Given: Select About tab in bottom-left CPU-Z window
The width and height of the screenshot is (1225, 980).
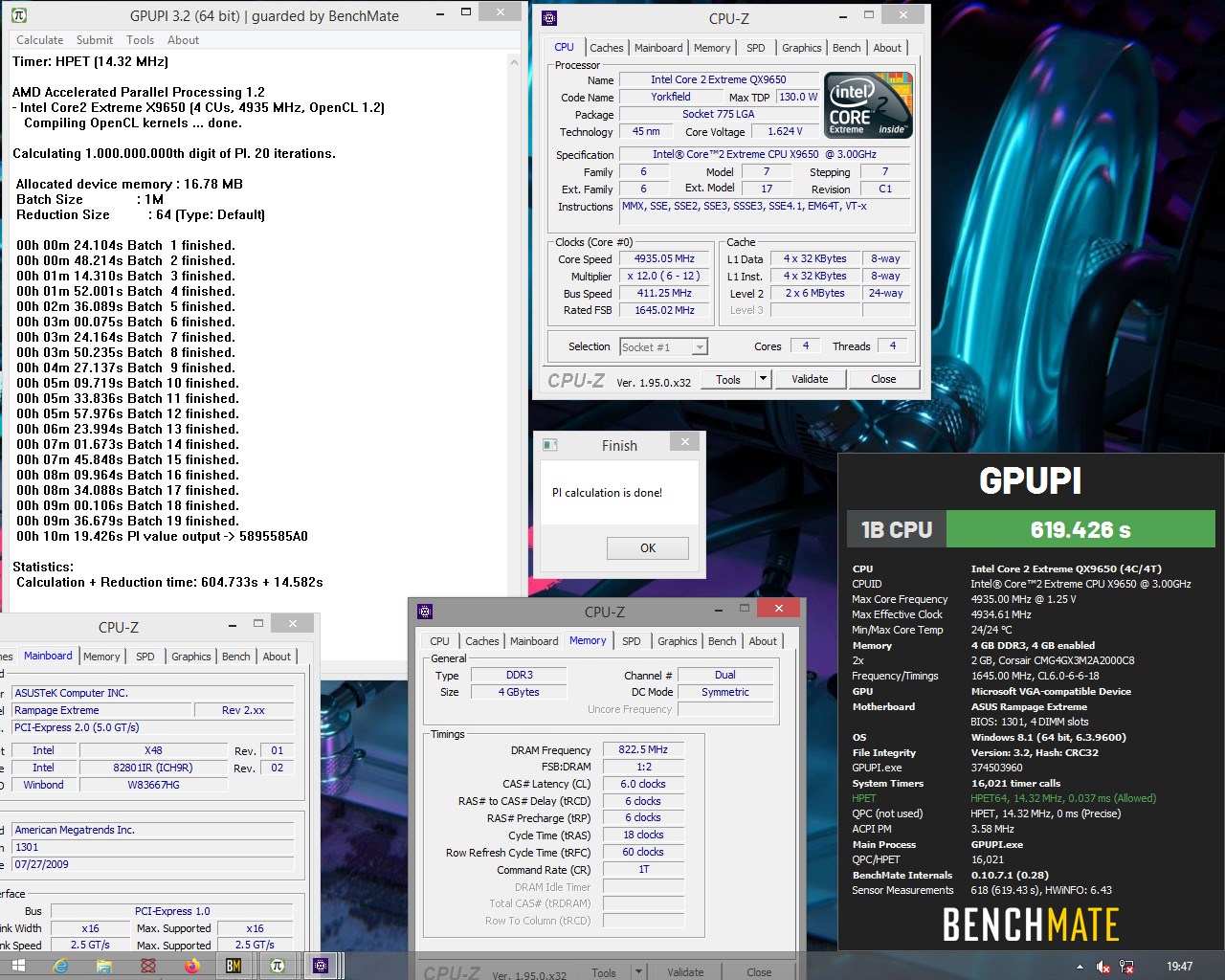Looking at the screenshot, I should [277, 657].
